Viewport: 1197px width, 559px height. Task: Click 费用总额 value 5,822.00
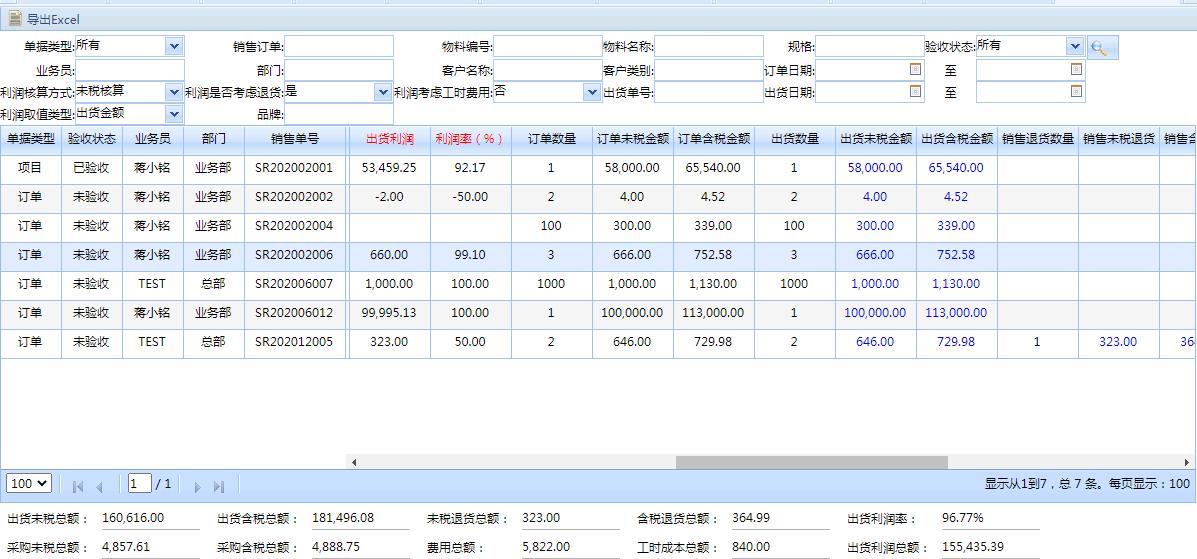(x=546, y=548)
